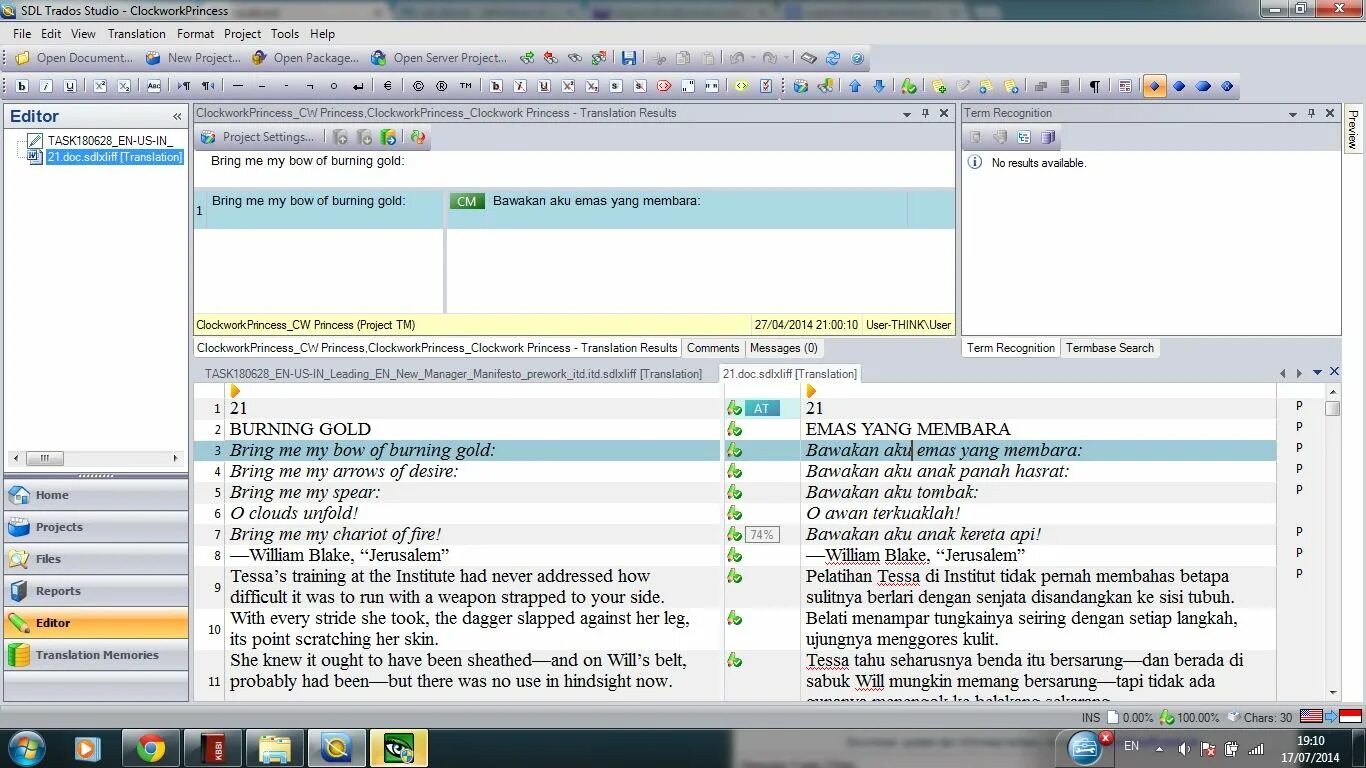Click the red tag icon in the formatting toolbar
The image size is (1366, 768).
point(664,86)
